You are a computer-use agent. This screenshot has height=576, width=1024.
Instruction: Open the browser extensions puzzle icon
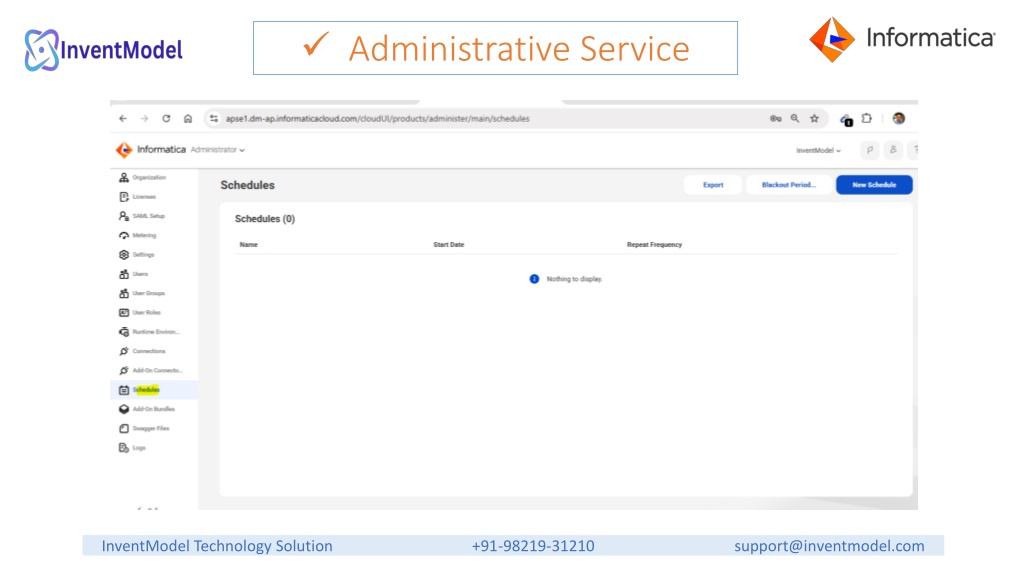[x=867, y=119]
